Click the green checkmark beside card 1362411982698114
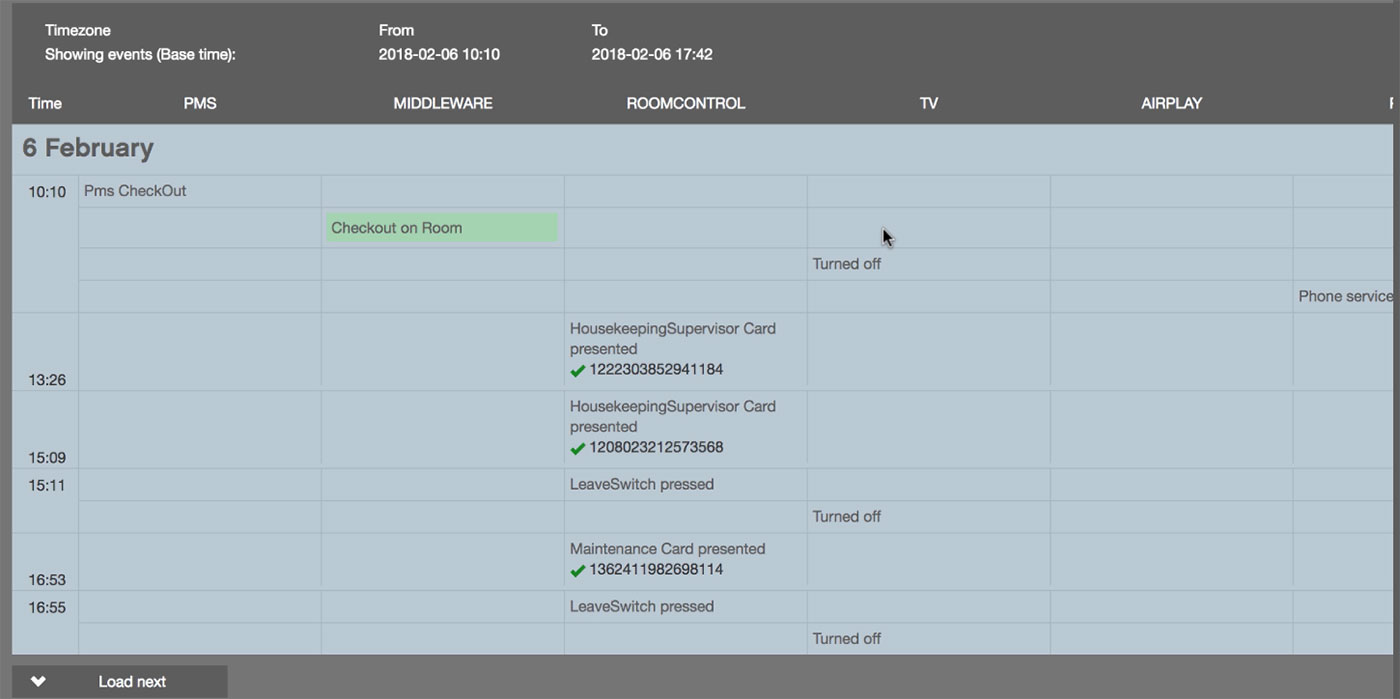The height and width of the screenshot is (699, 1400). click(x=576, y=569)
